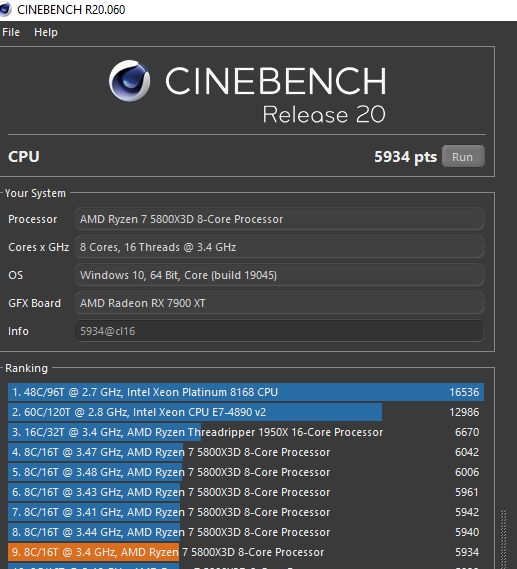Viewport: 517px width, 569px height.
Task: Select ranking entry Intel Xeon Platinum 8168
Action: pyautogui.click(x=246, y=392)
